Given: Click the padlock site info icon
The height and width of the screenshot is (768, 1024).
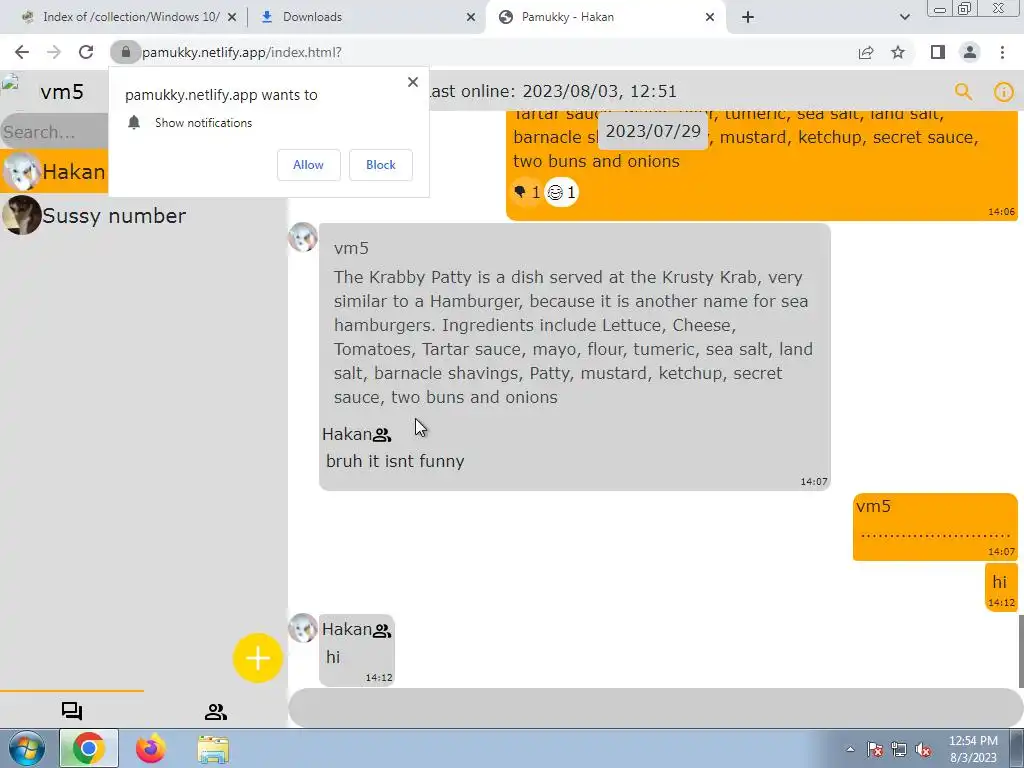Looking at the screenshot, I should coord(125,52).
